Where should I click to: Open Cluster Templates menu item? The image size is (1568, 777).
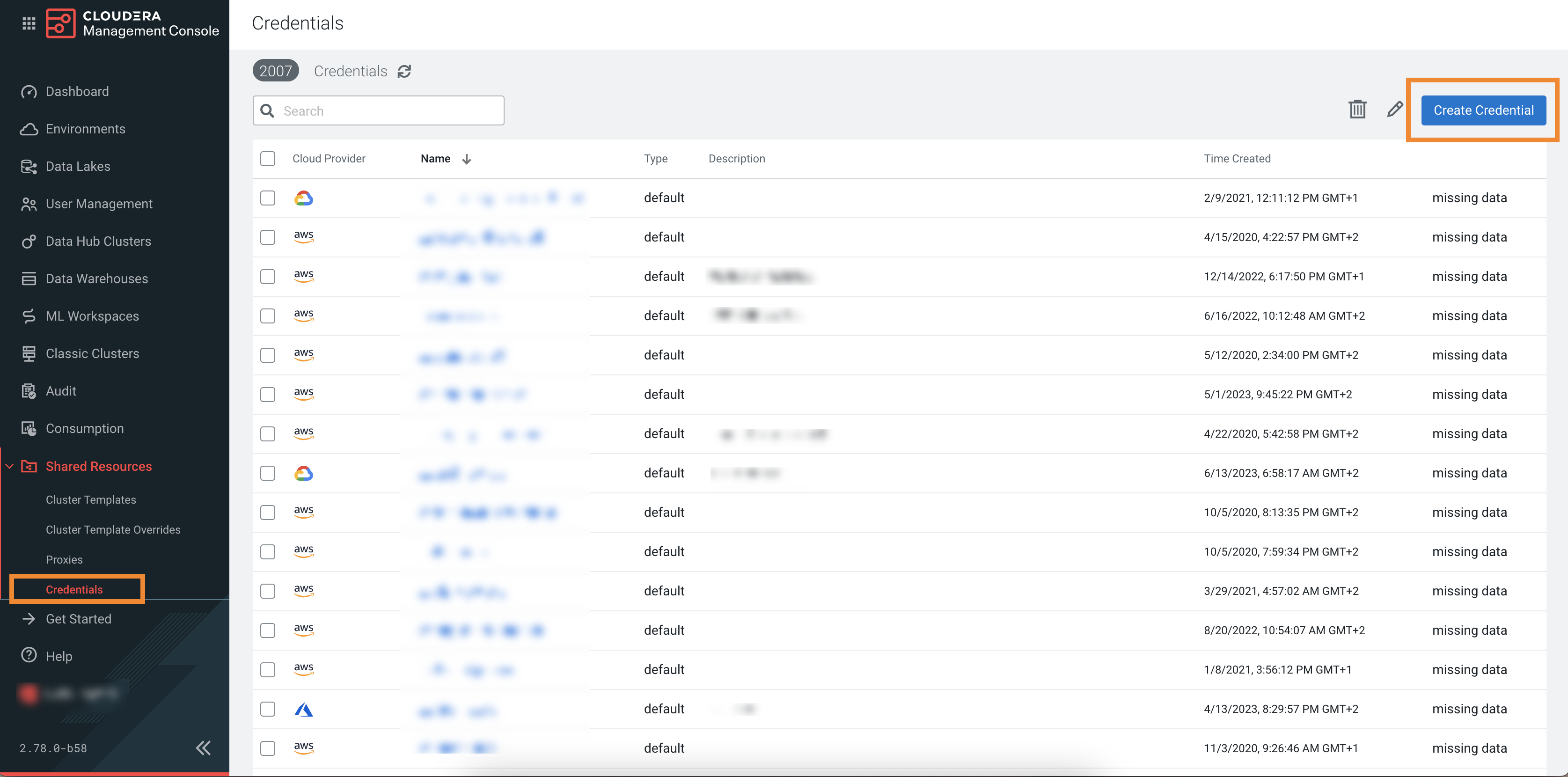pyautogui.click(x=91, y=499)
